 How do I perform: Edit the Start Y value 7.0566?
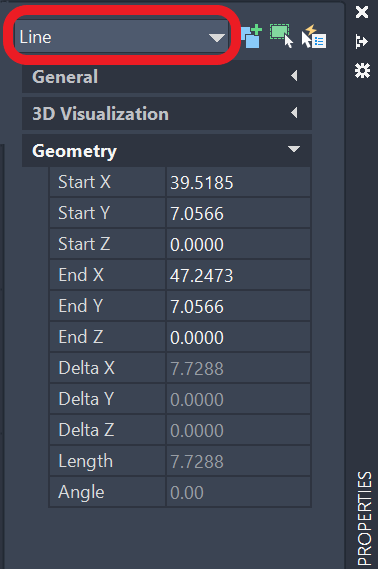point(238,213)
